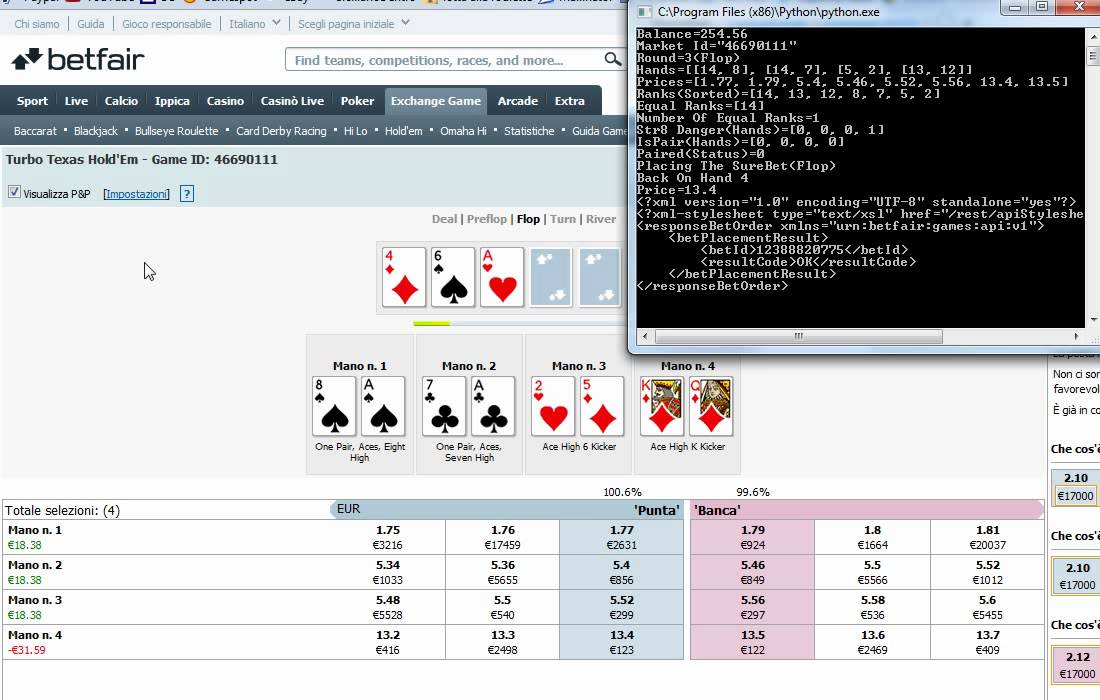Open the Bullseye Roulette link
The height and width of the screenshot is (700, 1100).
tap(177, 131)
